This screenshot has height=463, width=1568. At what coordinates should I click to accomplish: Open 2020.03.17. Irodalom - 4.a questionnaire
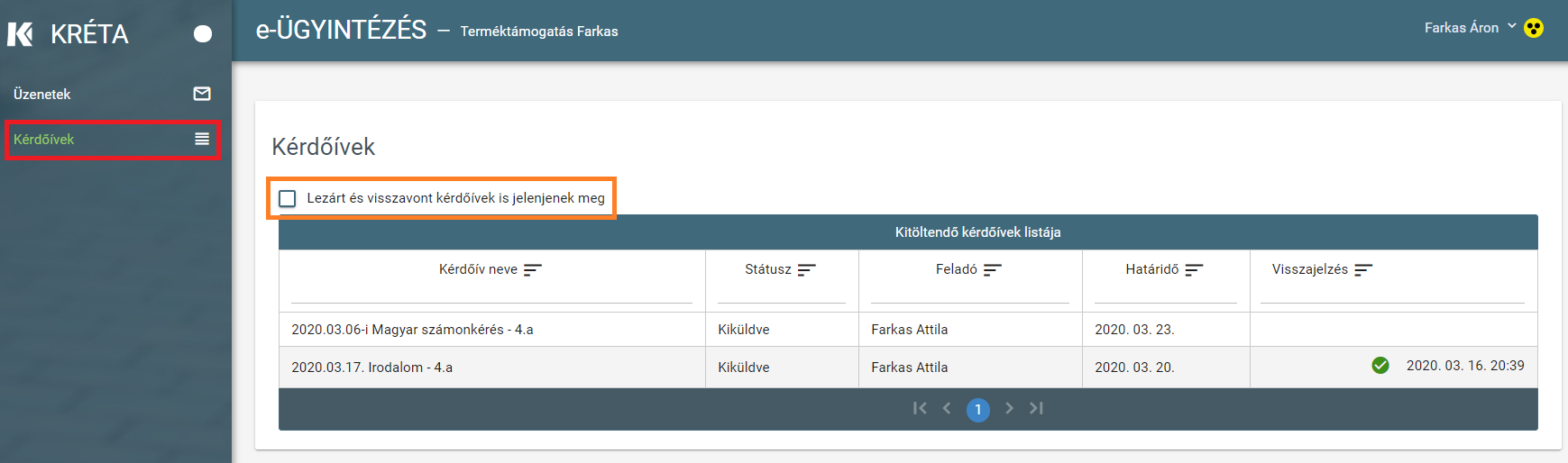point(371,368)
